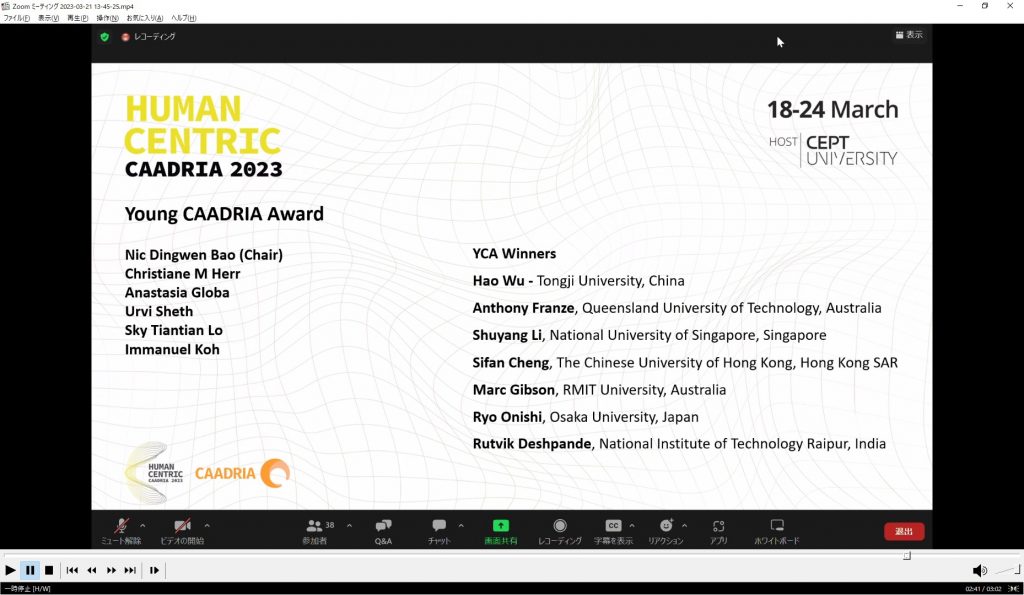This screenshot has width=1024, height=595.
Task: Click the 表示 view button at Zoom's top right
Action: point(909,35)
